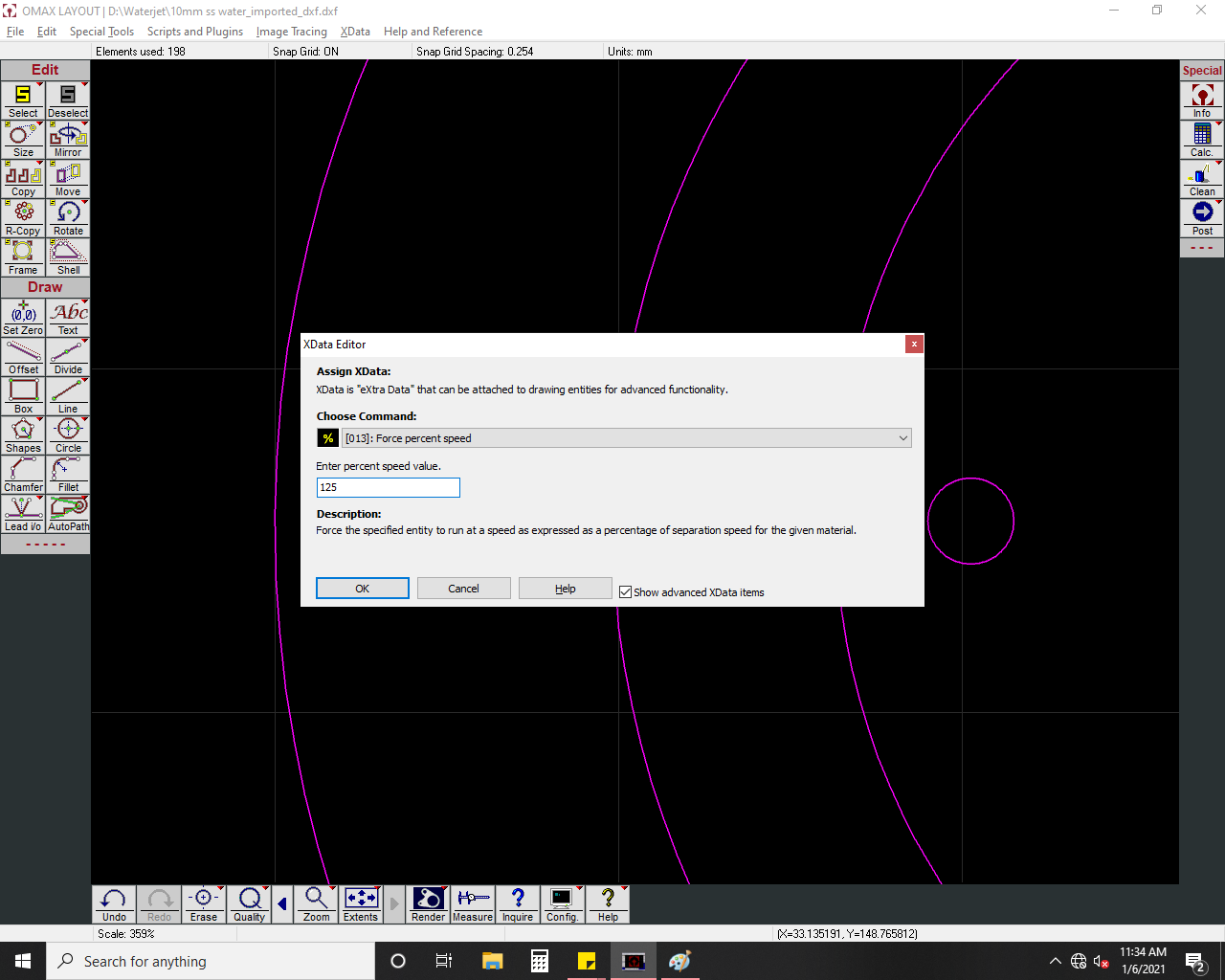1225x980 pixels.
Task: Select the Lead i/o tool
Action: tap(23, 514)
